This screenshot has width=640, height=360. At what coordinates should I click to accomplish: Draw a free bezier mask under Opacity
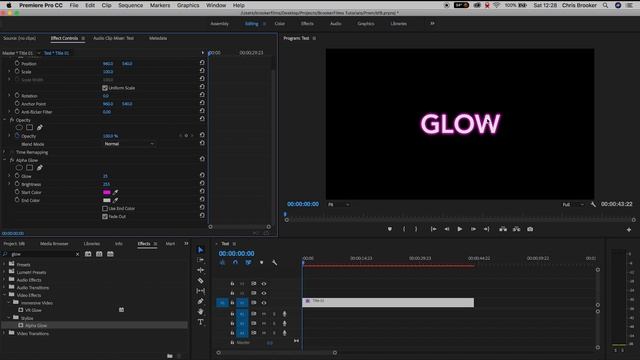pyautogui.click(x=40, y=128)
